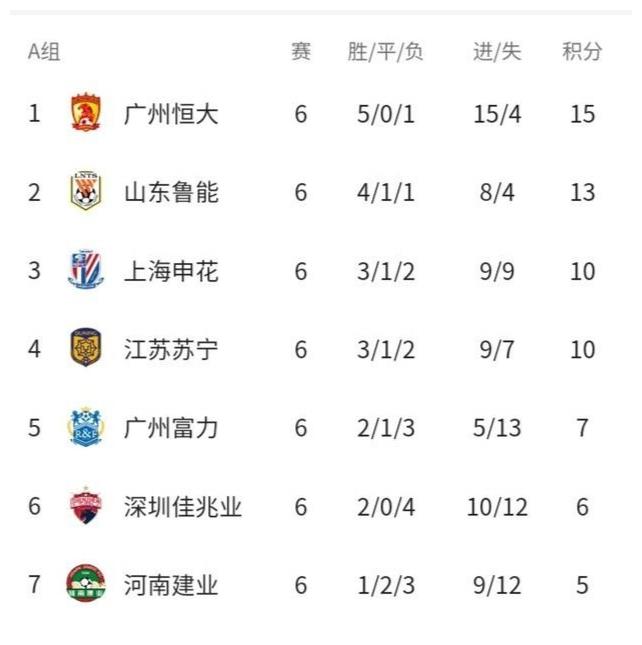Open team name 深圳佳兆业
This screenshot has height=645, width=642.
pos(183,507)
